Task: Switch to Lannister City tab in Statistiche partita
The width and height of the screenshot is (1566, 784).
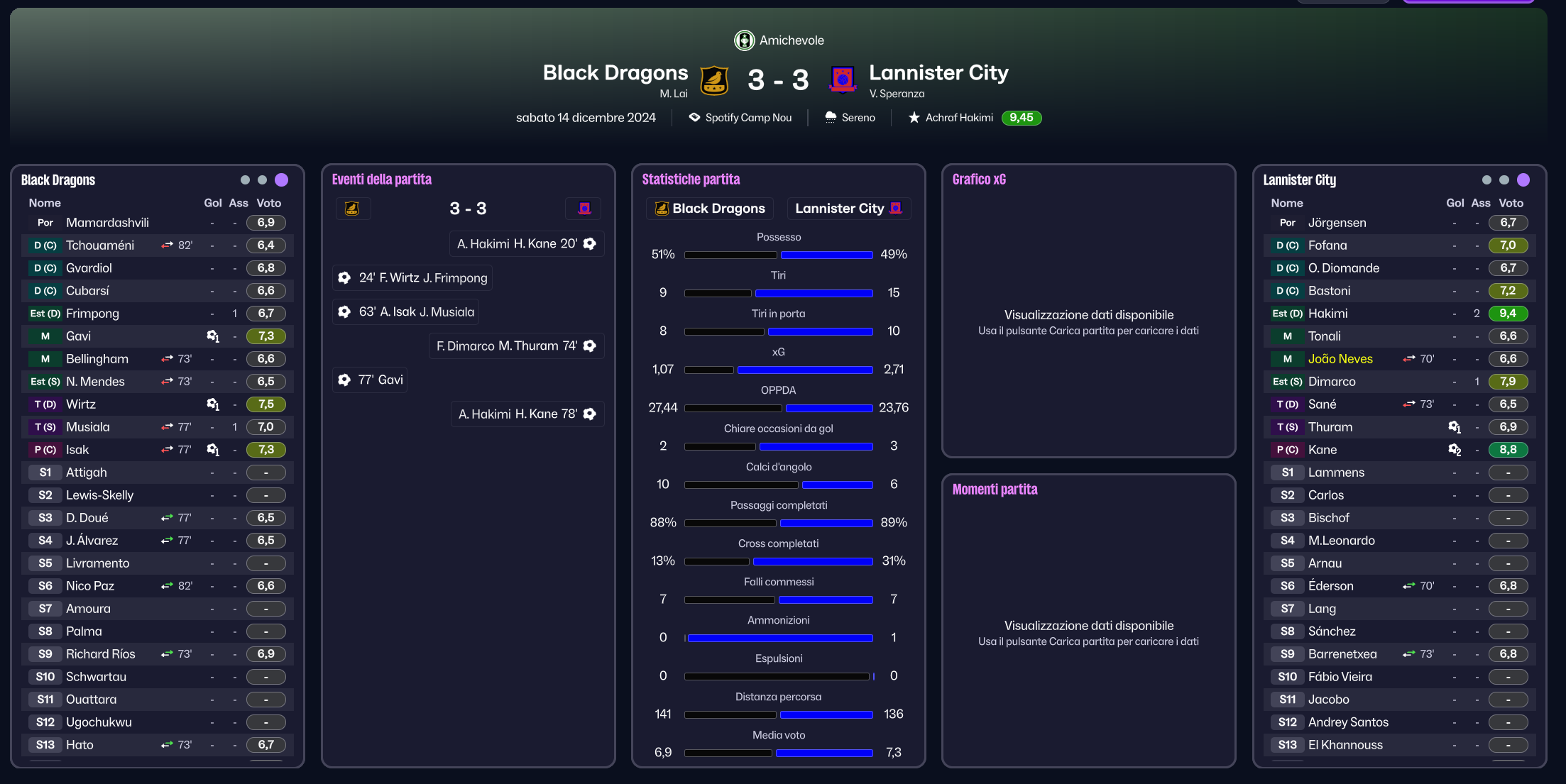Action: pyautogui.click(x=849, y=209)
